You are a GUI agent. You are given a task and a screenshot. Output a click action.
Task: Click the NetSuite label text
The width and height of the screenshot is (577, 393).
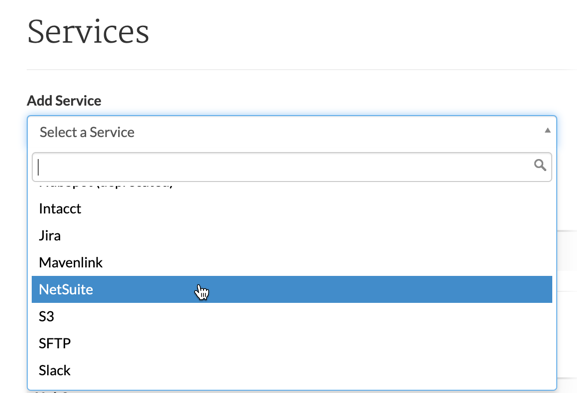(66, 290)
